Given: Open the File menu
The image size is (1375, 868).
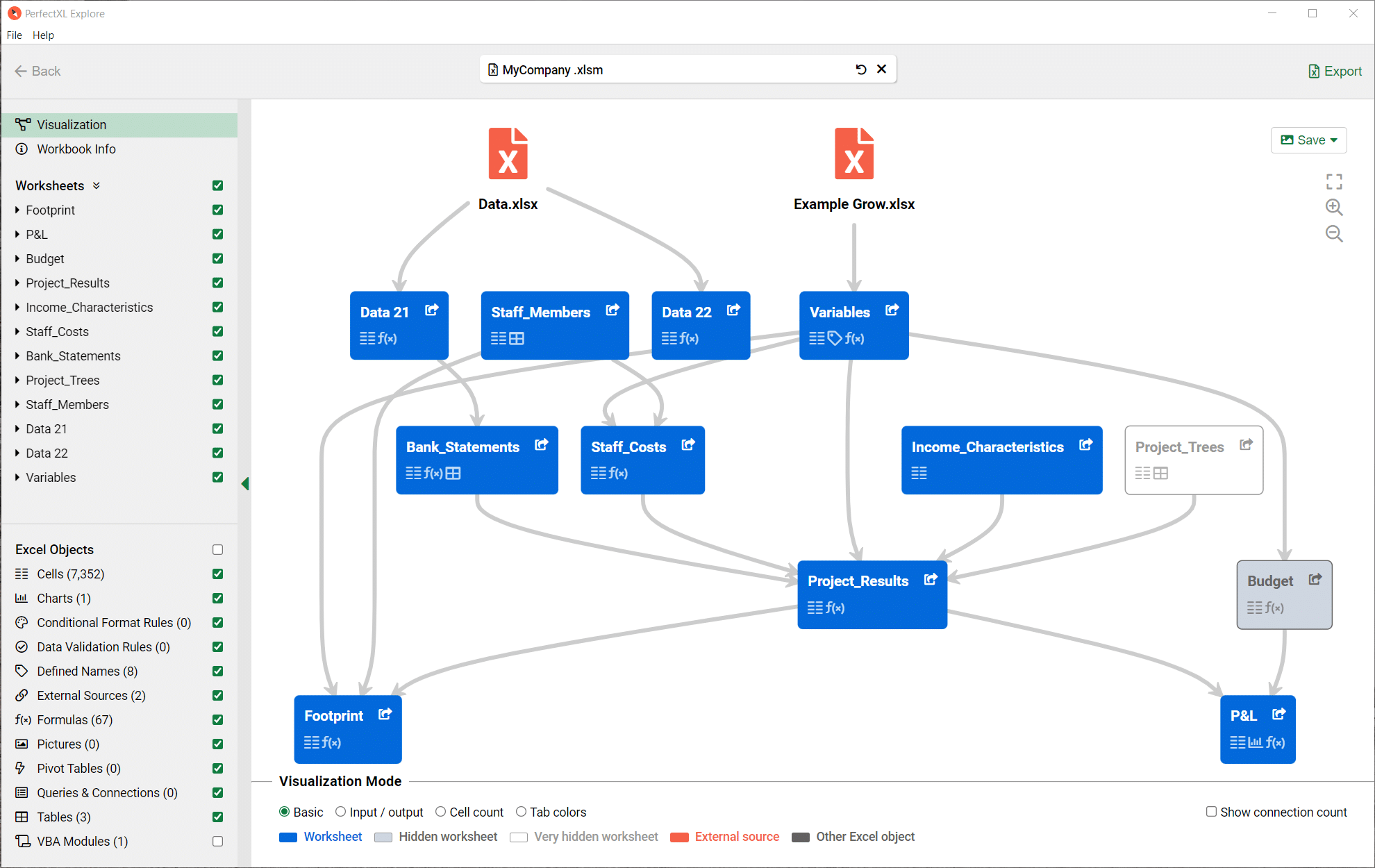Looking at the screenshot, I should pyautogui.click(x=15, y=35).
